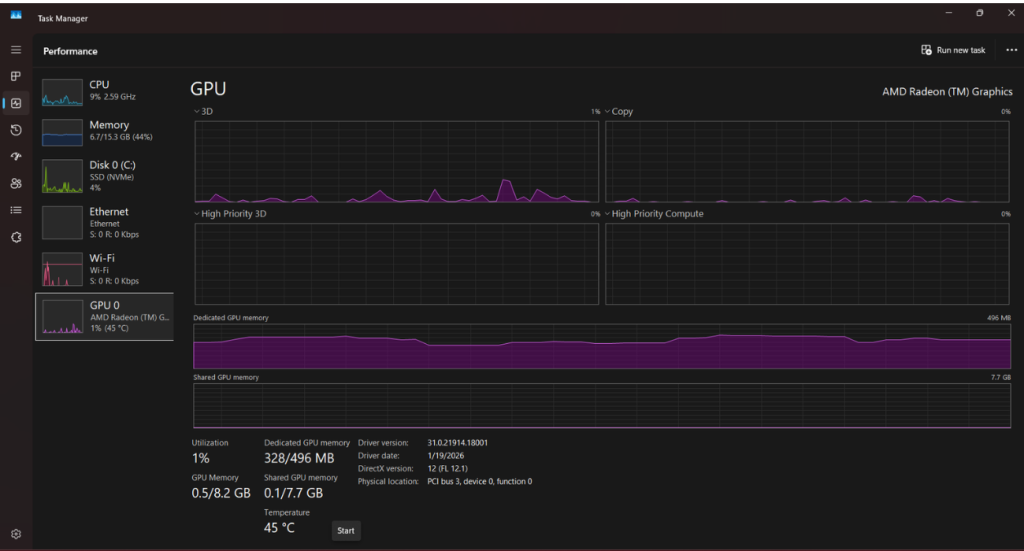Click the High Priority Compute graph area
The height and width of the screenshot is (551, 1024).
tap(807, 264)
